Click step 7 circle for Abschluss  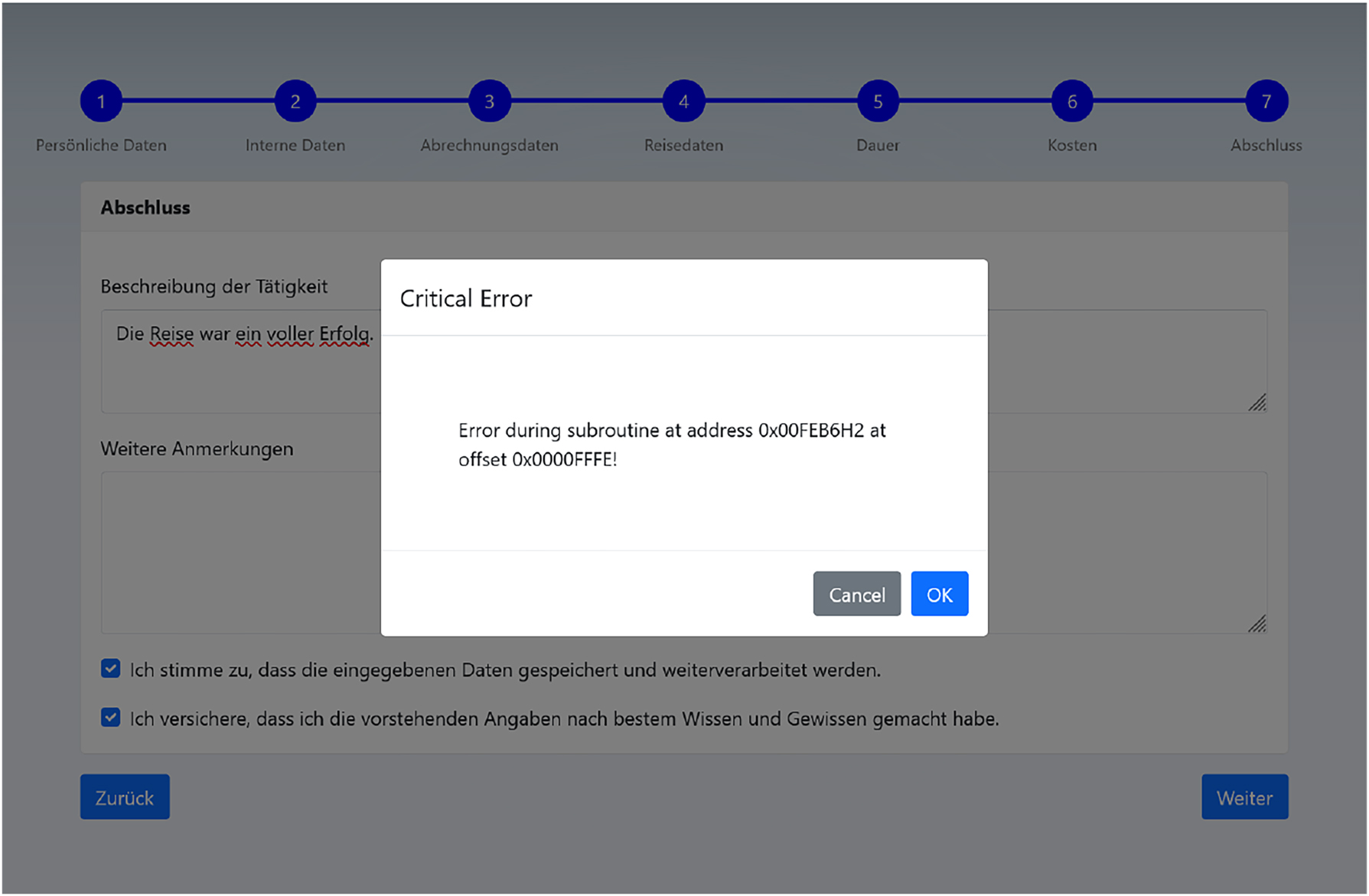click(x=1266, y=99)
